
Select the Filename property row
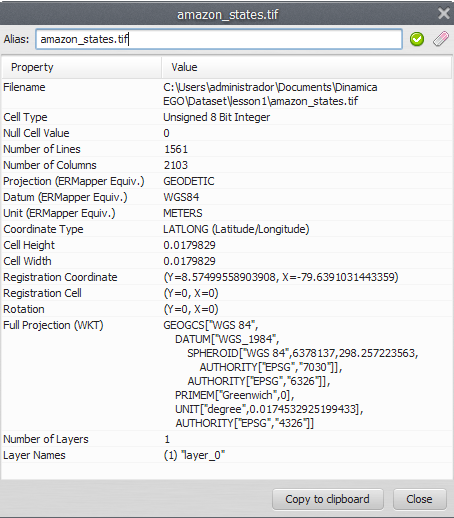[227, 94]
